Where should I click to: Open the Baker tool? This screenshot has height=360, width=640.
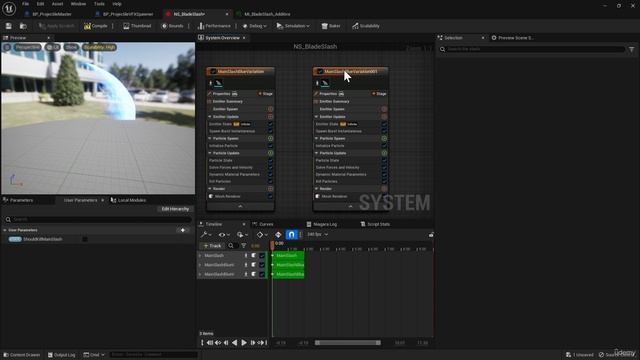coord(331,26)
